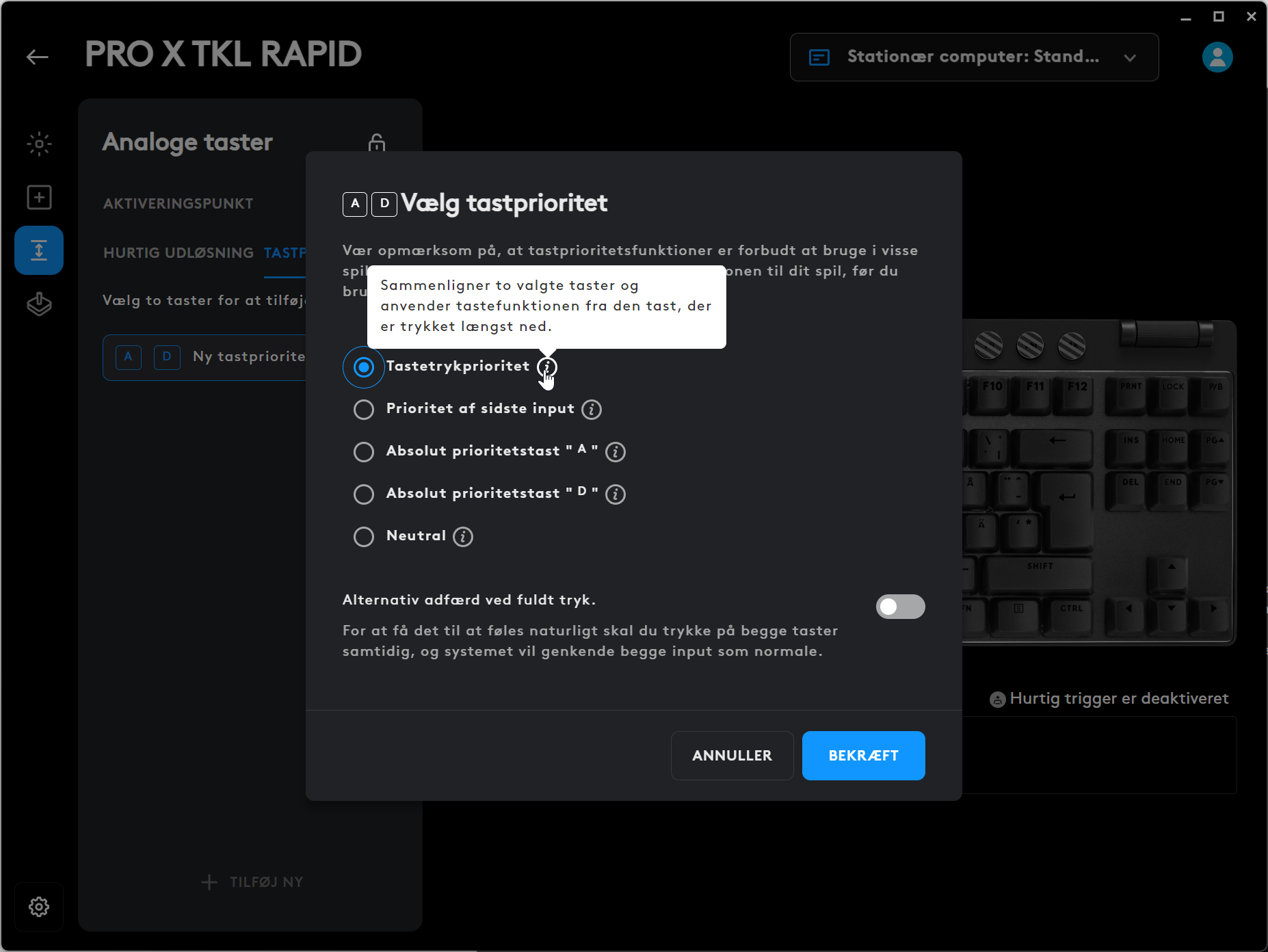The image size is (1268, 952).
Task: Close the G HUB window
Action: tap(1252, 17)
